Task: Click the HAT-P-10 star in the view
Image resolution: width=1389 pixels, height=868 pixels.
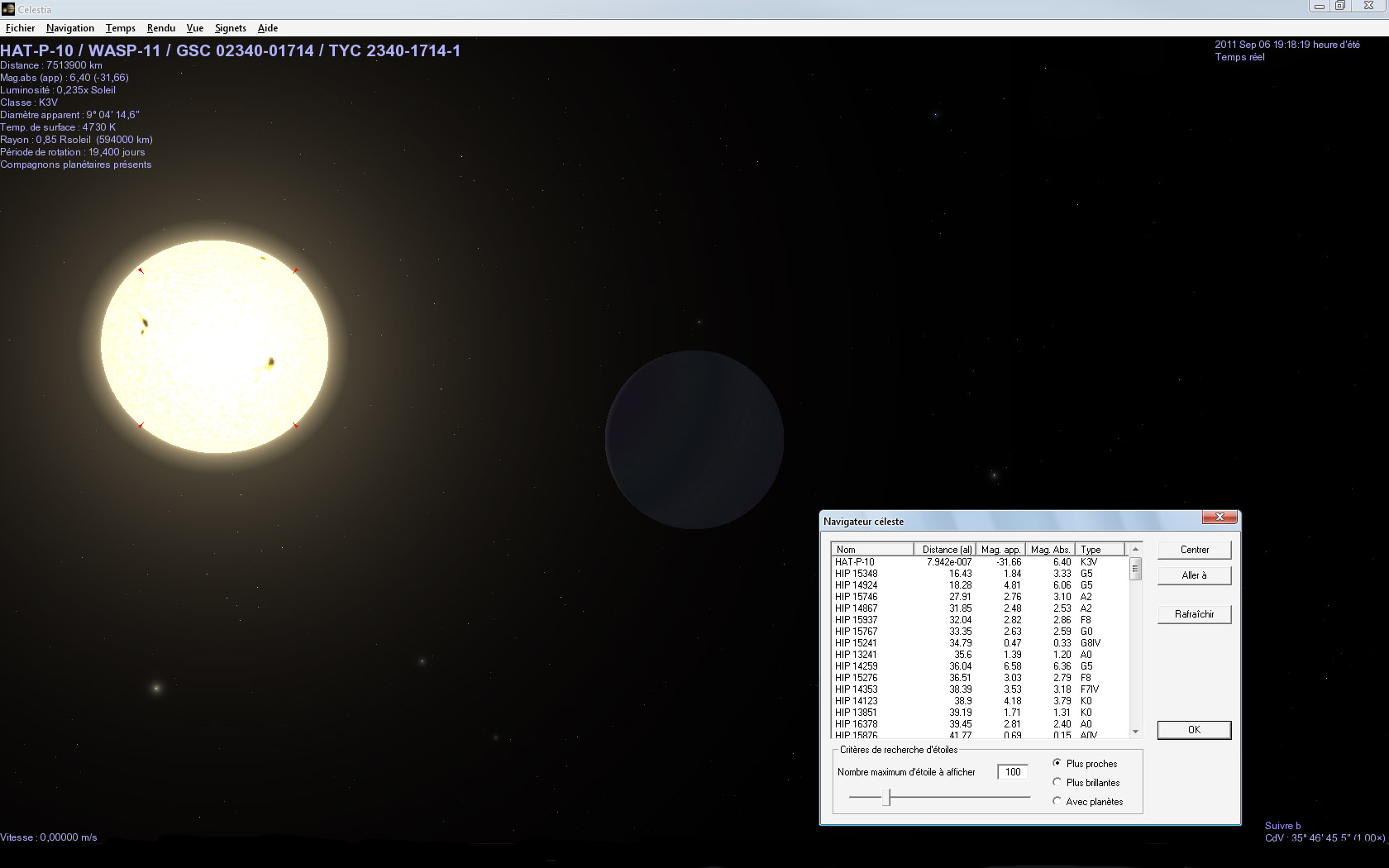Action: click(x=215, y=347)
